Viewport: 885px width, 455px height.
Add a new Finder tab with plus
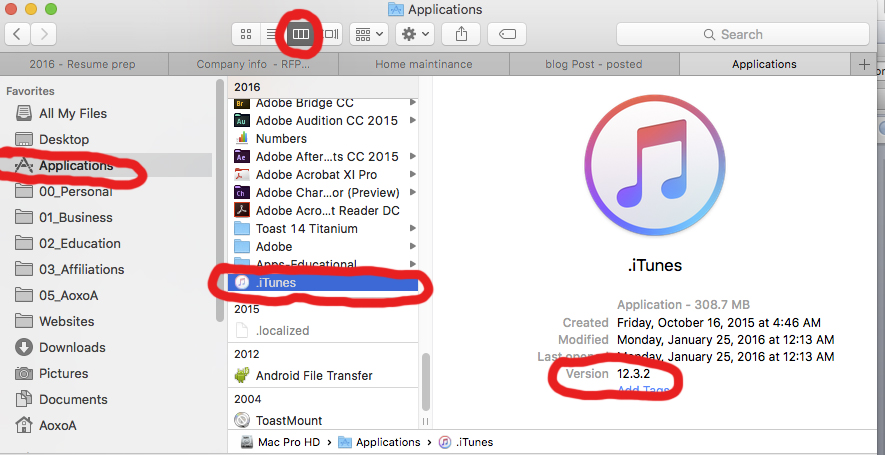[864, 64]
